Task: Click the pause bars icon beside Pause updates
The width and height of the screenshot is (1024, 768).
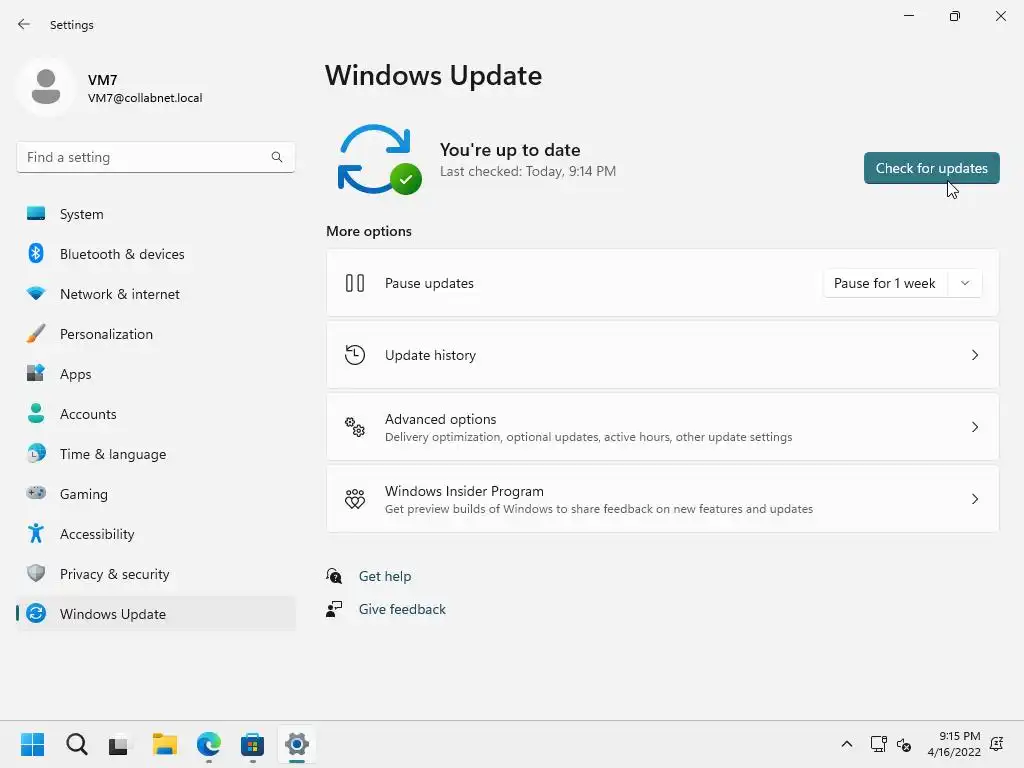Action: [355, 283]
